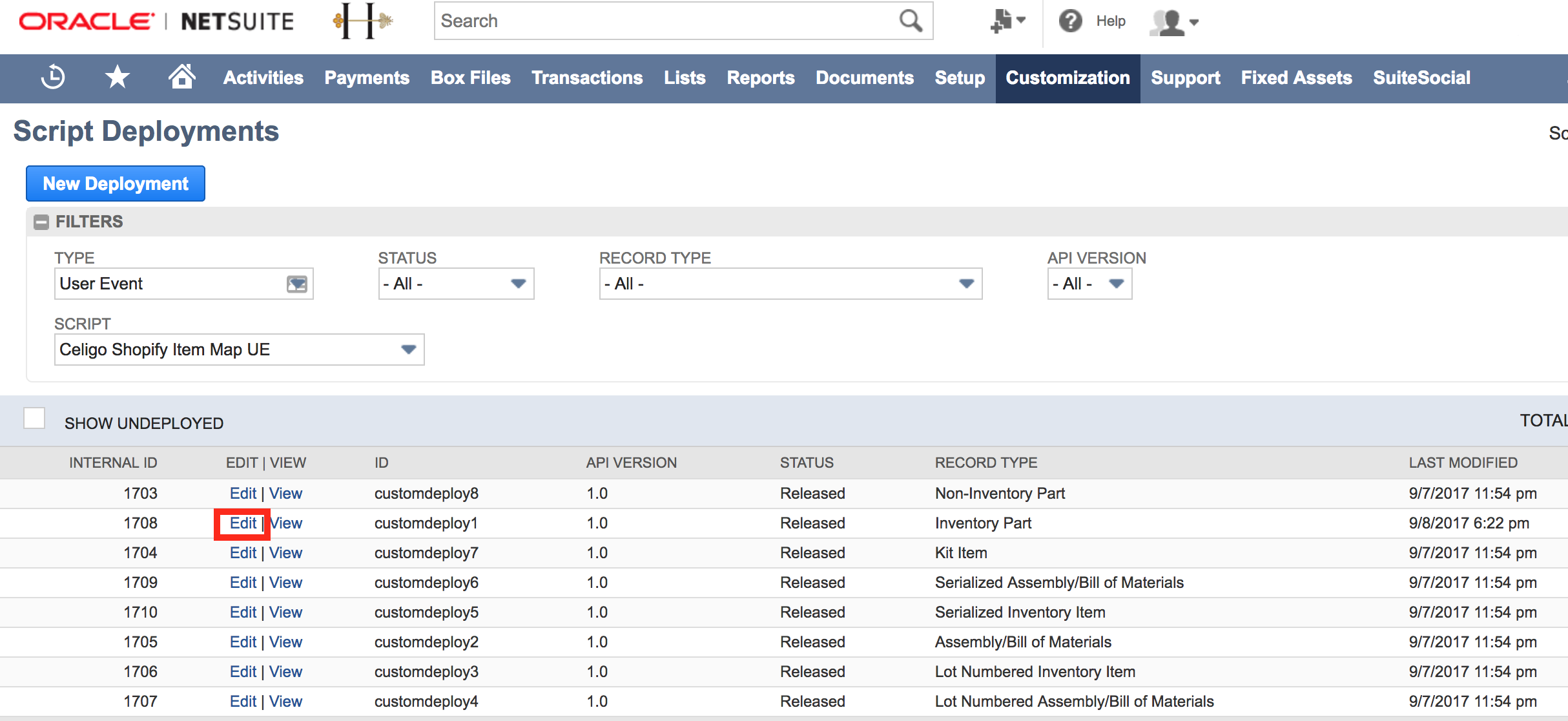Open the Reports menu
The height and width of the screenshot is (721, 1568).
click(x=761, y=78)
